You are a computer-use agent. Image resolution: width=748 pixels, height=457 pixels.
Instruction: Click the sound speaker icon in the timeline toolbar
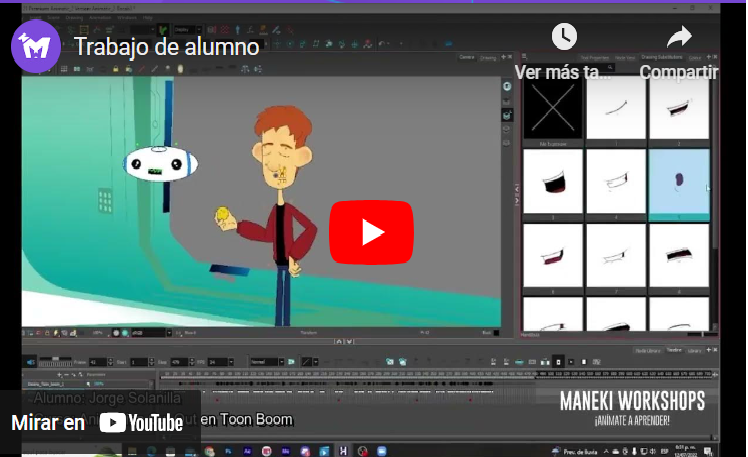(31, 362)
